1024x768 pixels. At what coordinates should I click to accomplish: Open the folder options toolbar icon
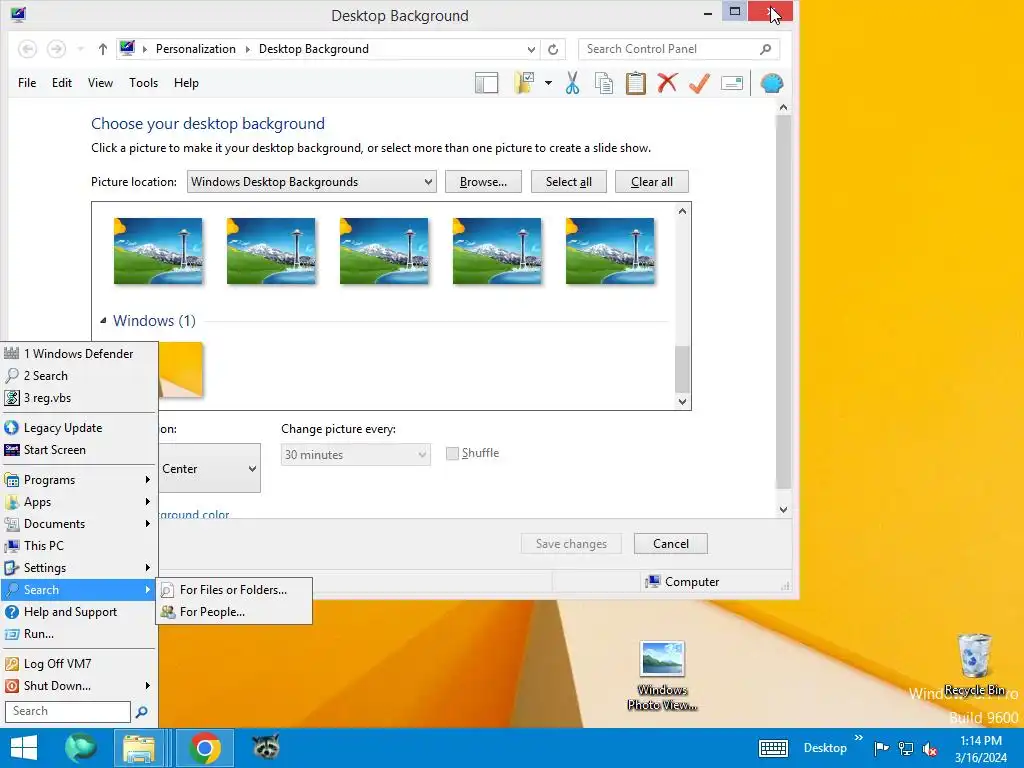coord(525,83)
